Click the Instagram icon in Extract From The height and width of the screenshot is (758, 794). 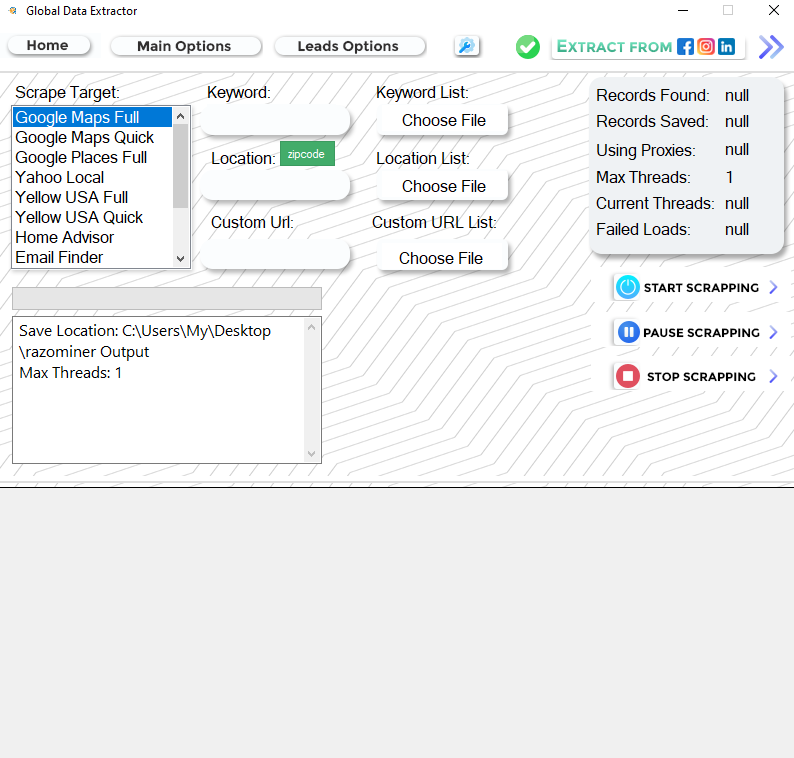706,47
